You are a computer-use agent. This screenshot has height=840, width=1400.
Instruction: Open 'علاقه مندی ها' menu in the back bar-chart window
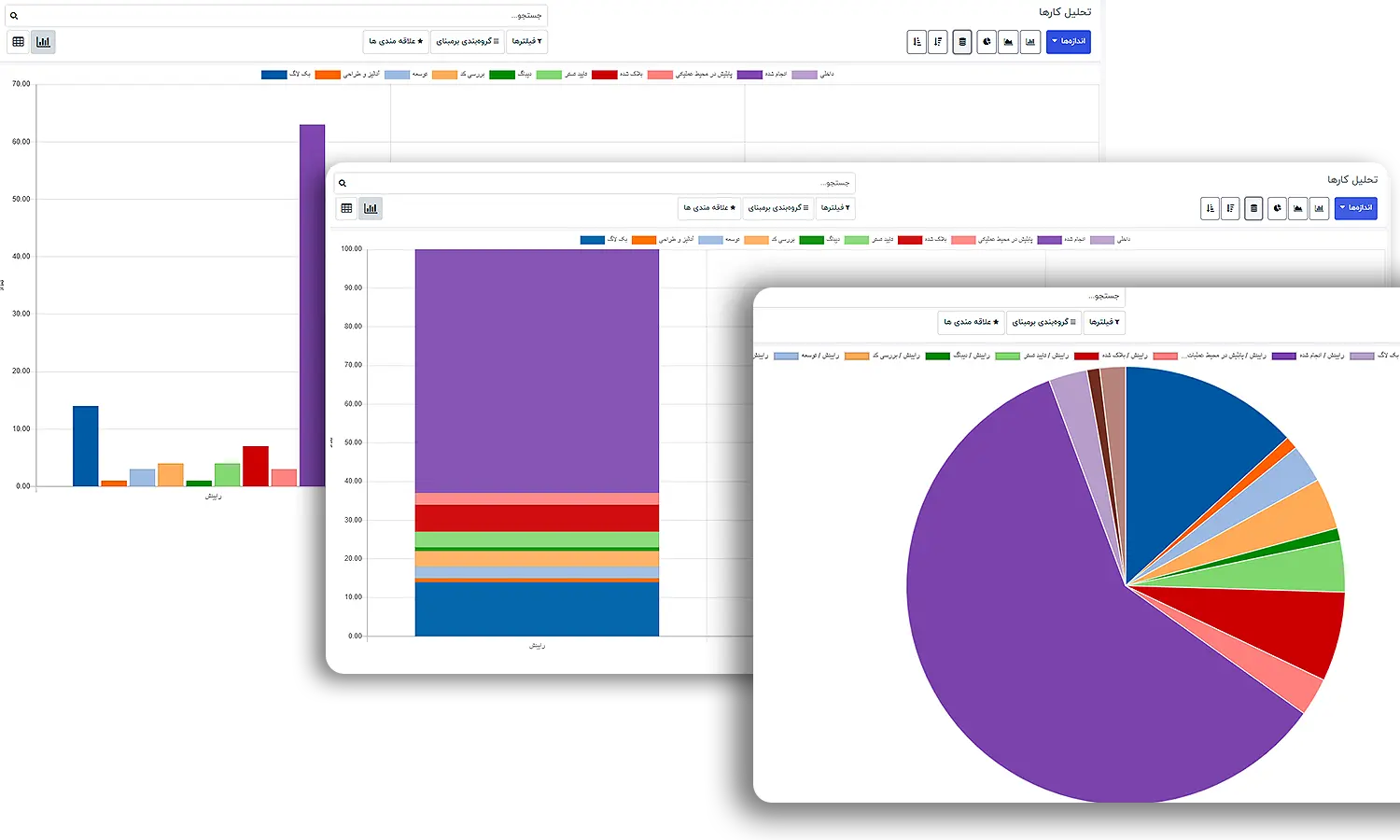(396, 42)
